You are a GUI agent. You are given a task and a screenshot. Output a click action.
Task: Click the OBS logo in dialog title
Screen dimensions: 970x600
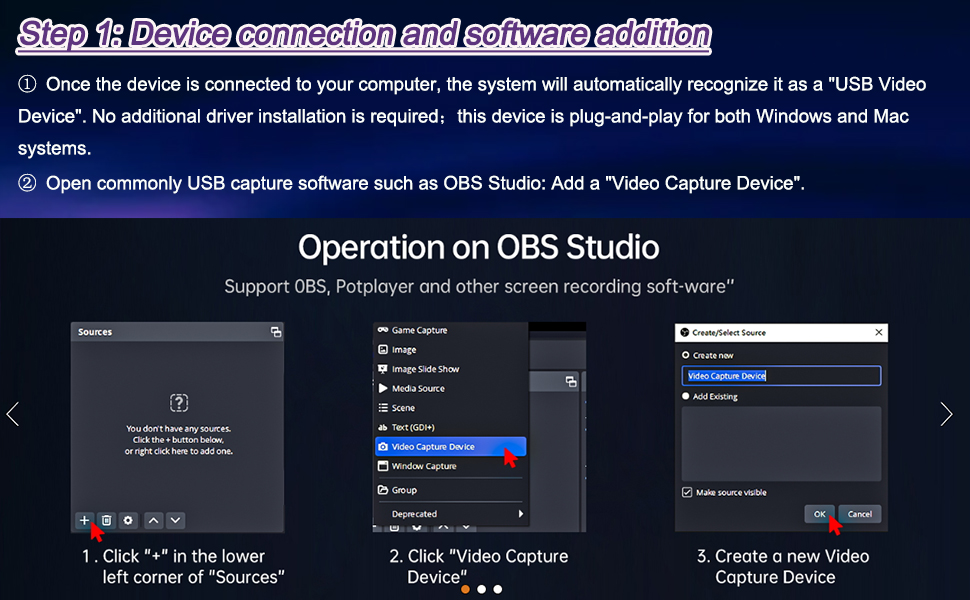coord(685,332)
